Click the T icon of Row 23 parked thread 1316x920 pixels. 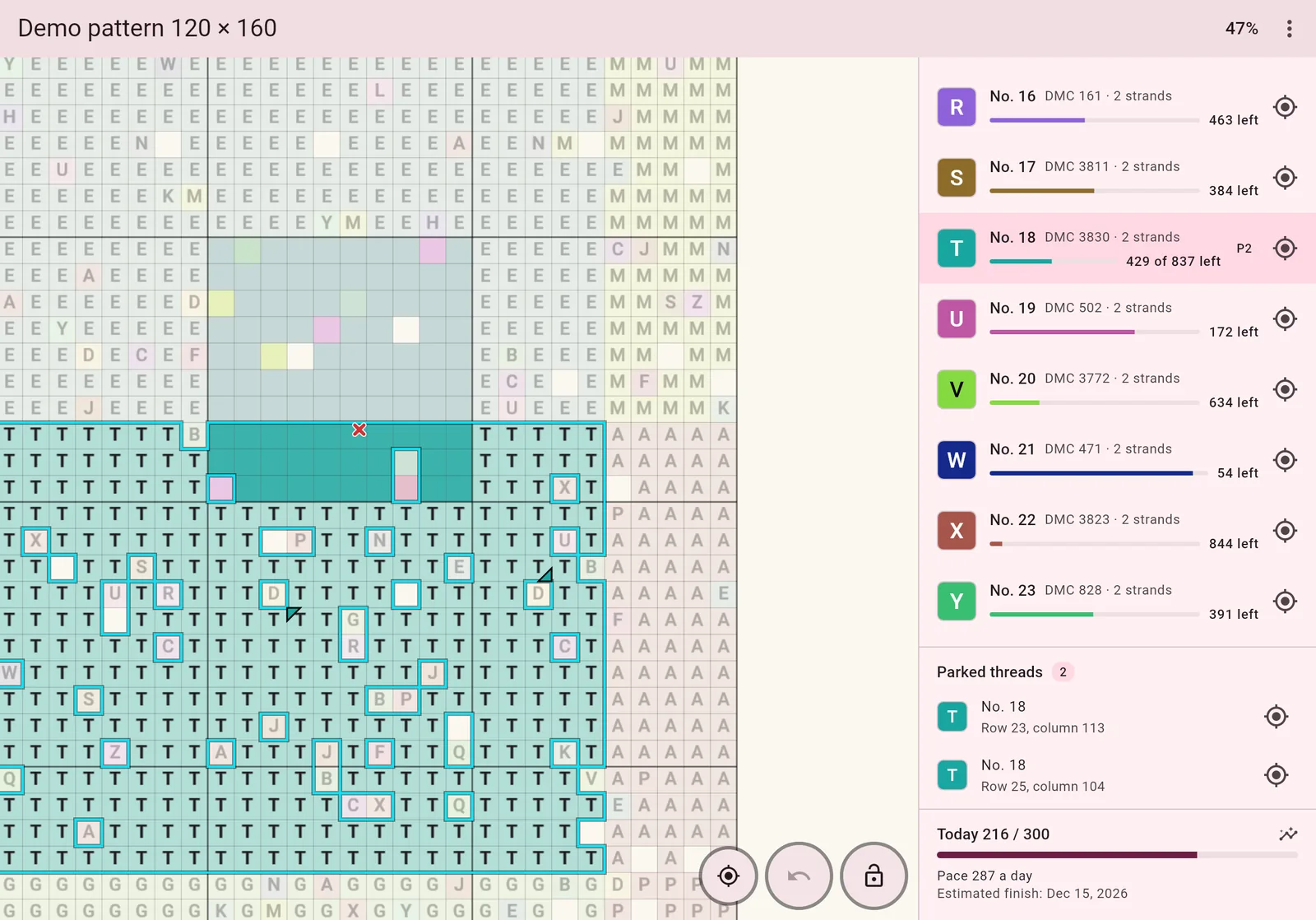point(952,717)
